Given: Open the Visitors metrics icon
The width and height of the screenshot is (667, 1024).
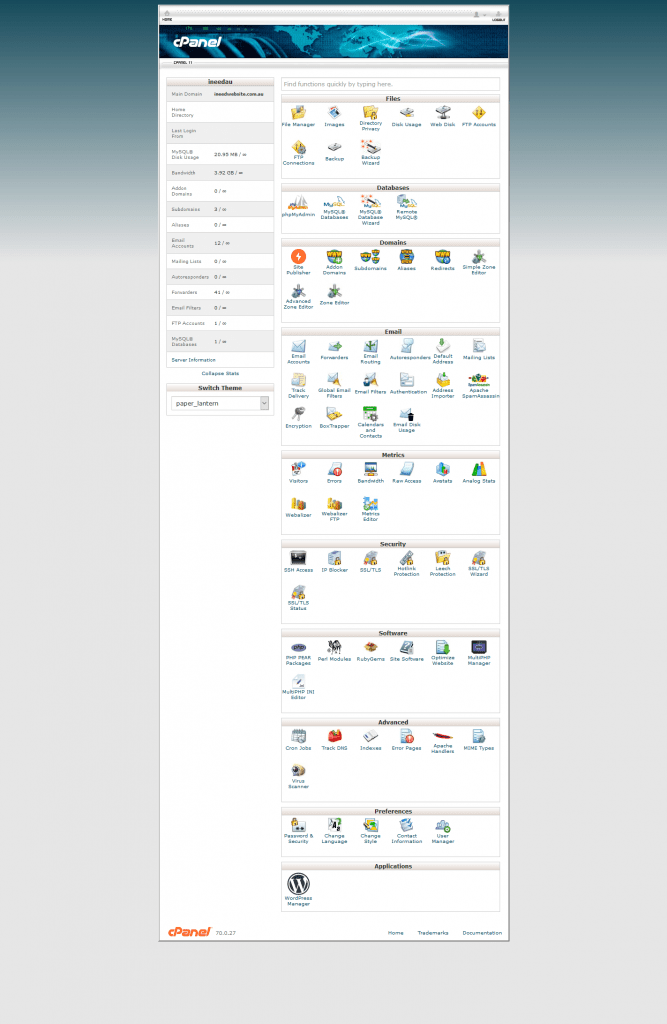Looking at the screenshot, I should click(x=298, y=470).
